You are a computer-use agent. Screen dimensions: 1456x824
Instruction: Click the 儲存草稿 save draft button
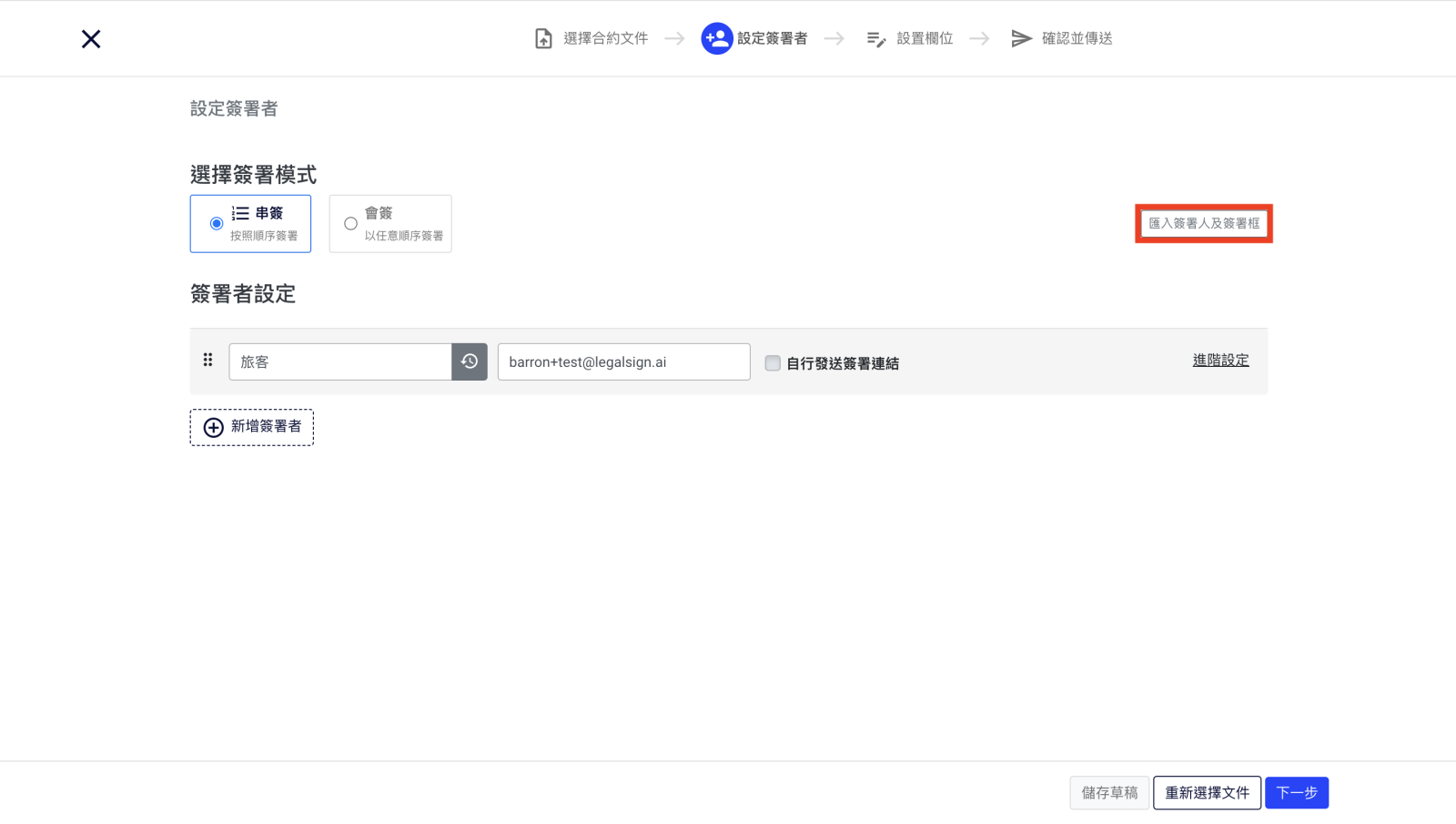point(1109,793)
